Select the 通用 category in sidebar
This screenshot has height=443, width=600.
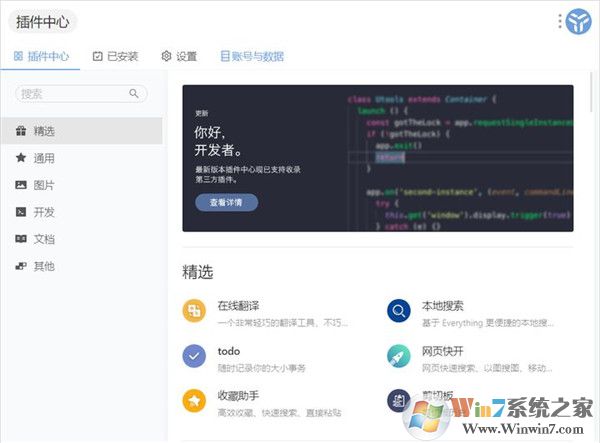point(81,158)
